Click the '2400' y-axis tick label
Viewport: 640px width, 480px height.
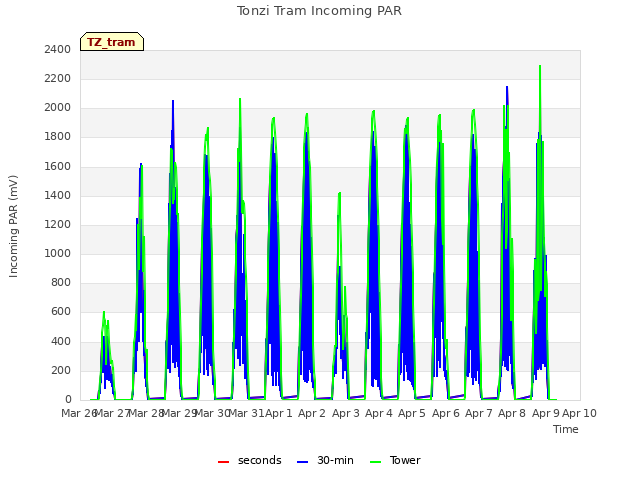point(58,50)
